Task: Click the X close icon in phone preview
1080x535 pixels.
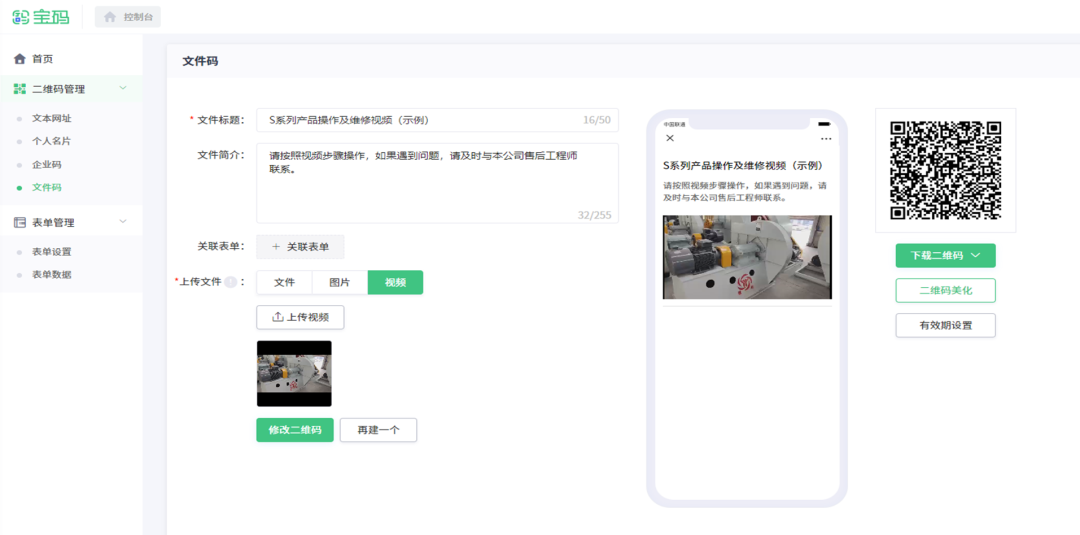Action: [670, 138]
